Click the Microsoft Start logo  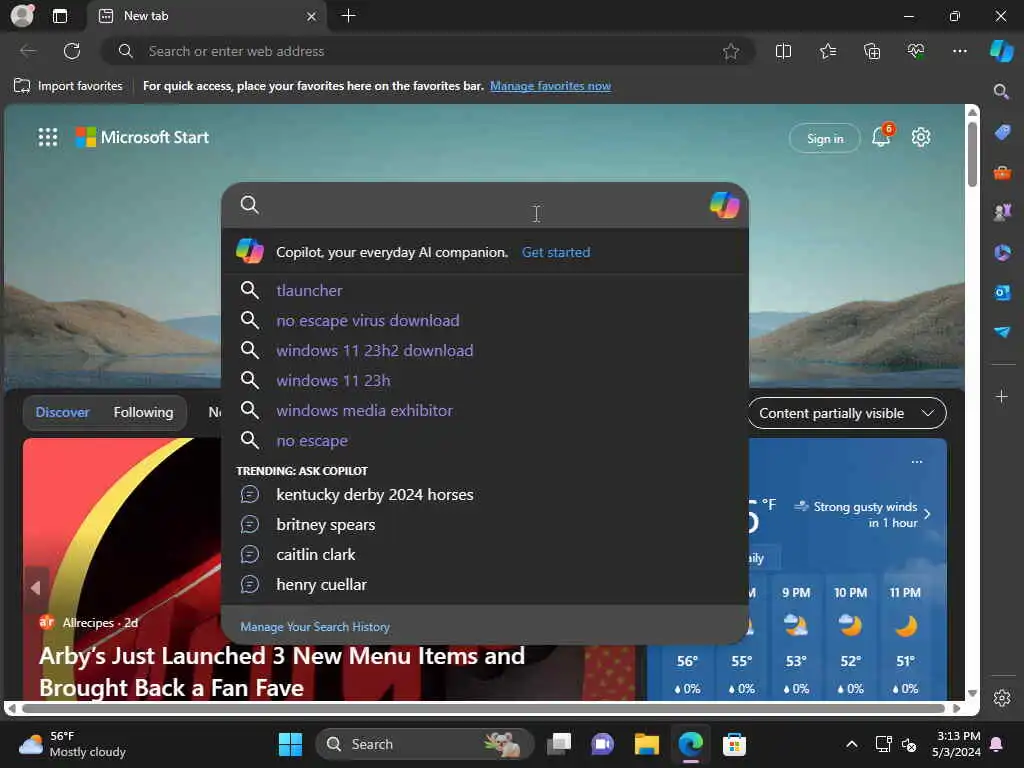click(142, 137)
